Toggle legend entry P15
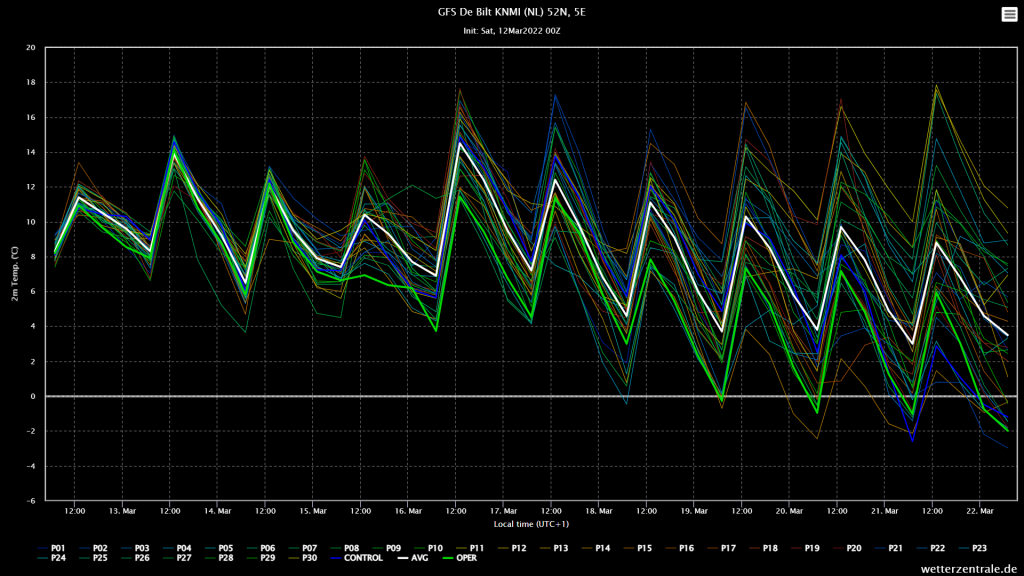This screenshot has width=1024, height=576. (637, 549)
